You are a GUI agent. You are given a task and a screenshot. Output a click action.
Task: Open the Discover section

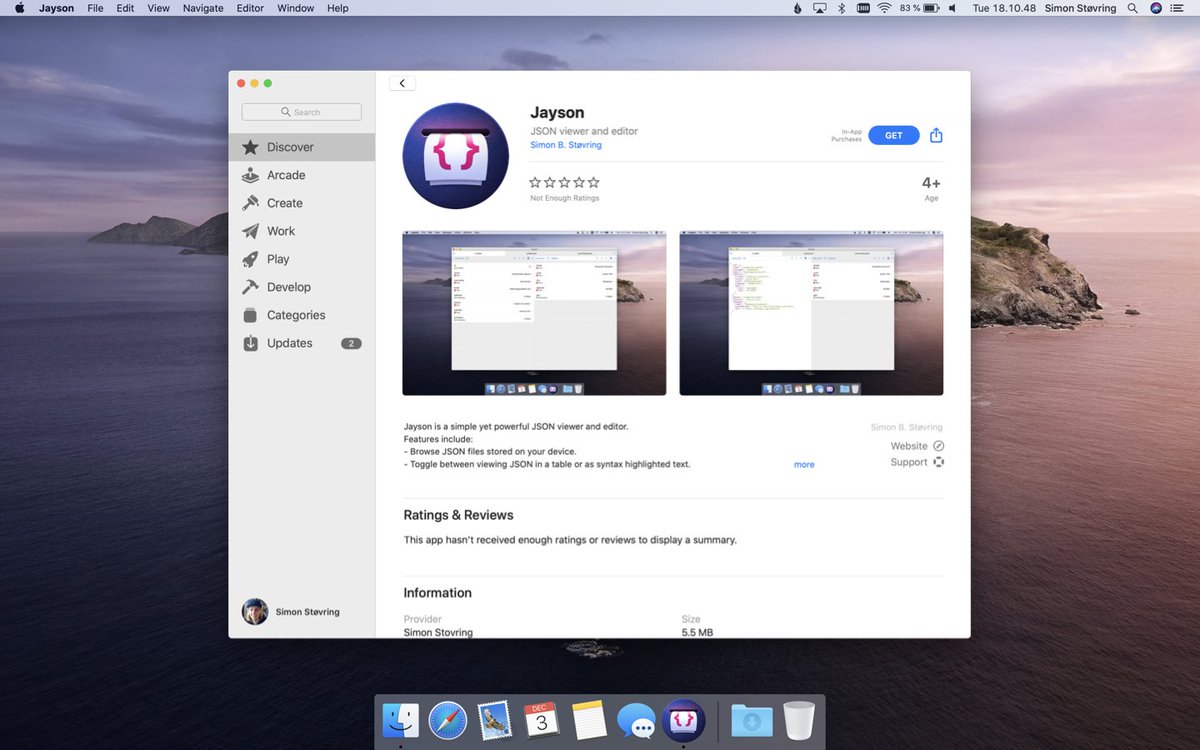click(301, 147)
